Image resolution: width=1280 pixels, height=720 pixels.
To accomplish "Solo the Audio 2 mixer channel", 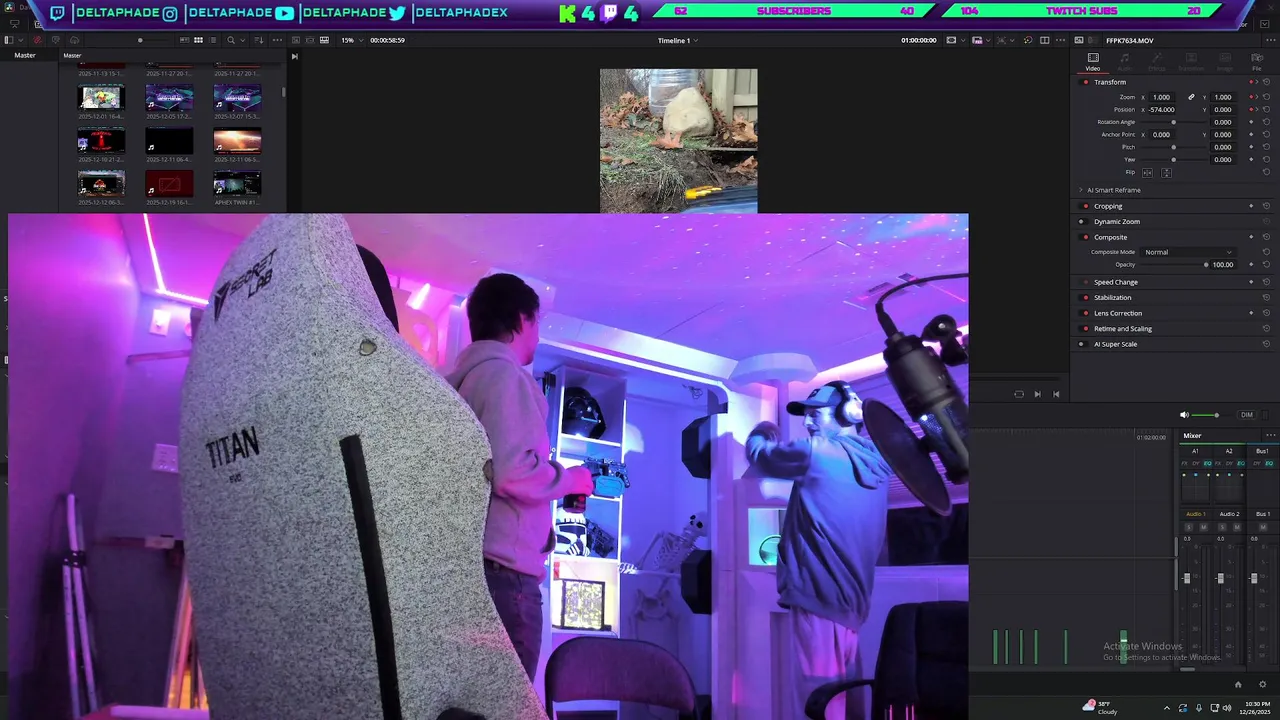I will [x=1222, y=527].
